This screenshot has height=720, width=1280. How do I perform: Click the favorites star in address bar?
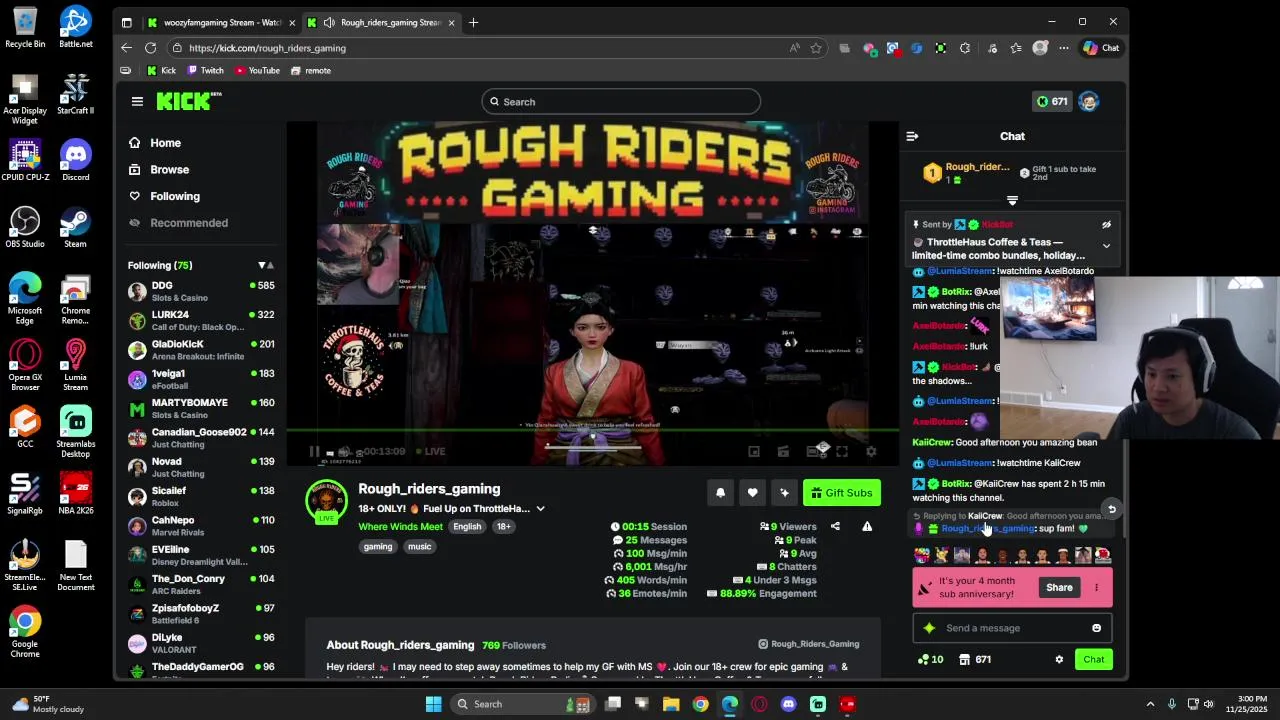[x=816, y=48]
